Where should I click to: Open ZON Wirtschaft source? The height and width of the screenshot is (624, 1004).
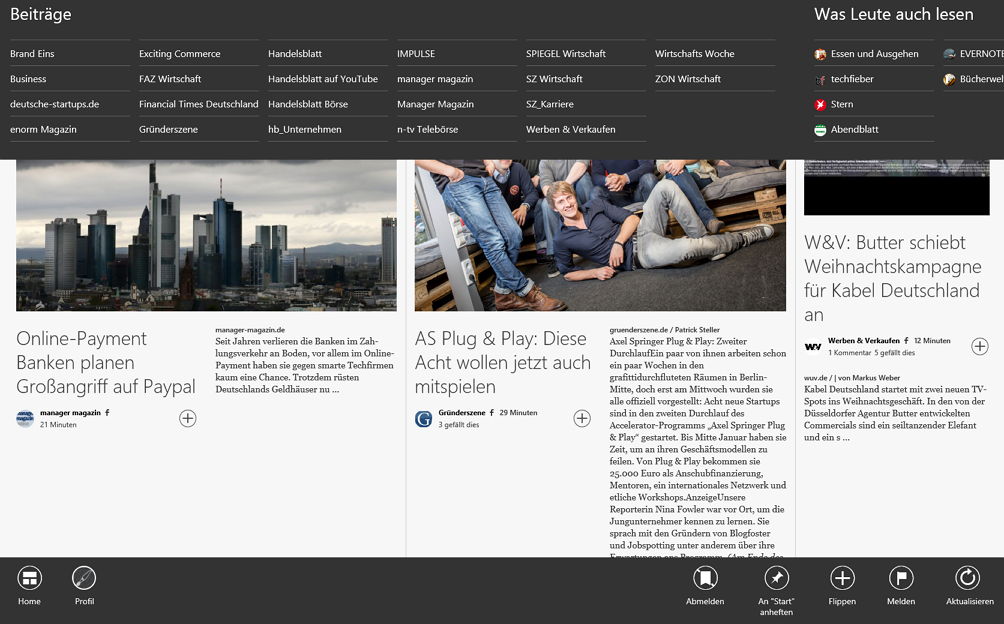(x=688, y=79)
